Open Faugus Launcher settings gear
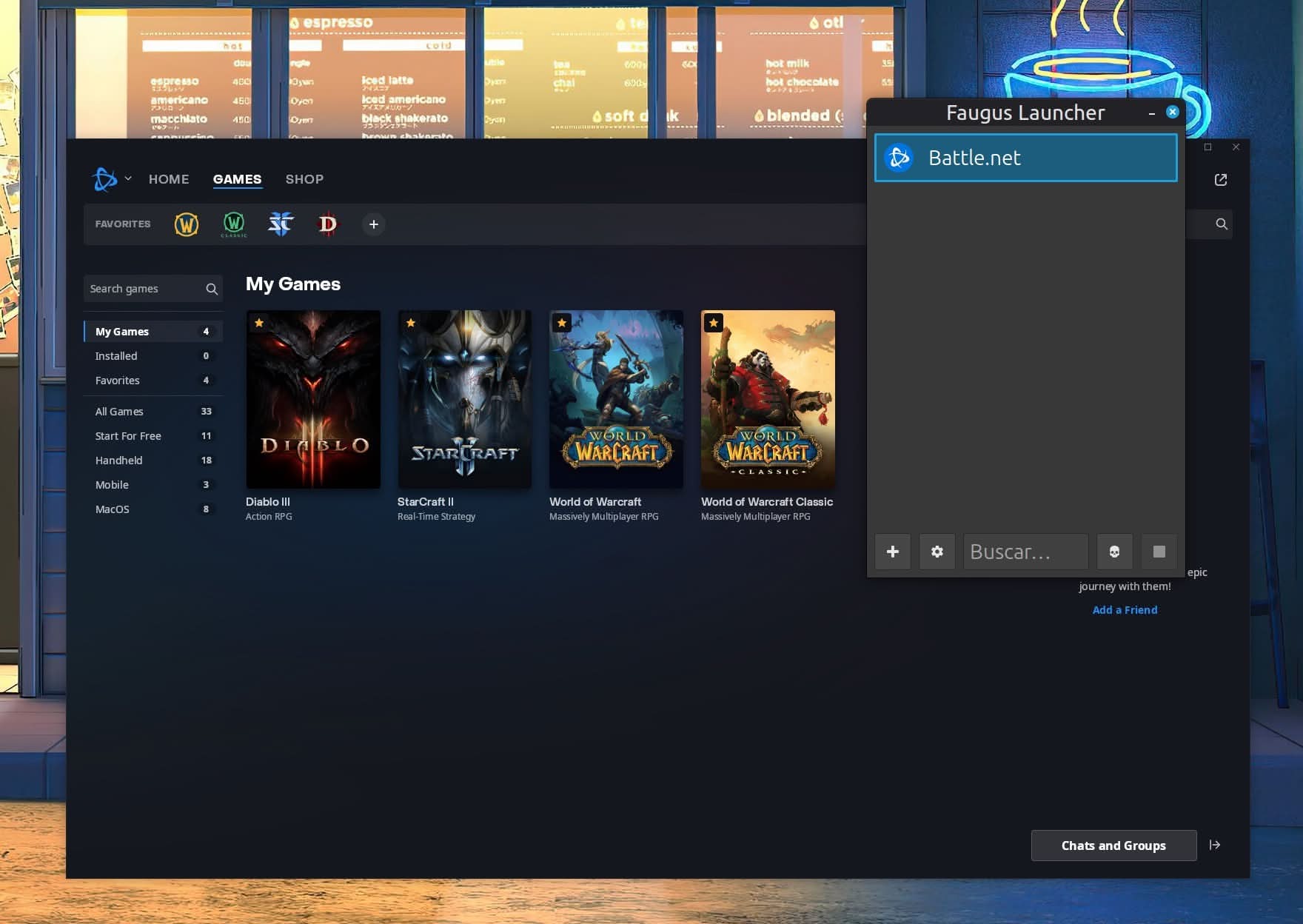 click(937, 552)
